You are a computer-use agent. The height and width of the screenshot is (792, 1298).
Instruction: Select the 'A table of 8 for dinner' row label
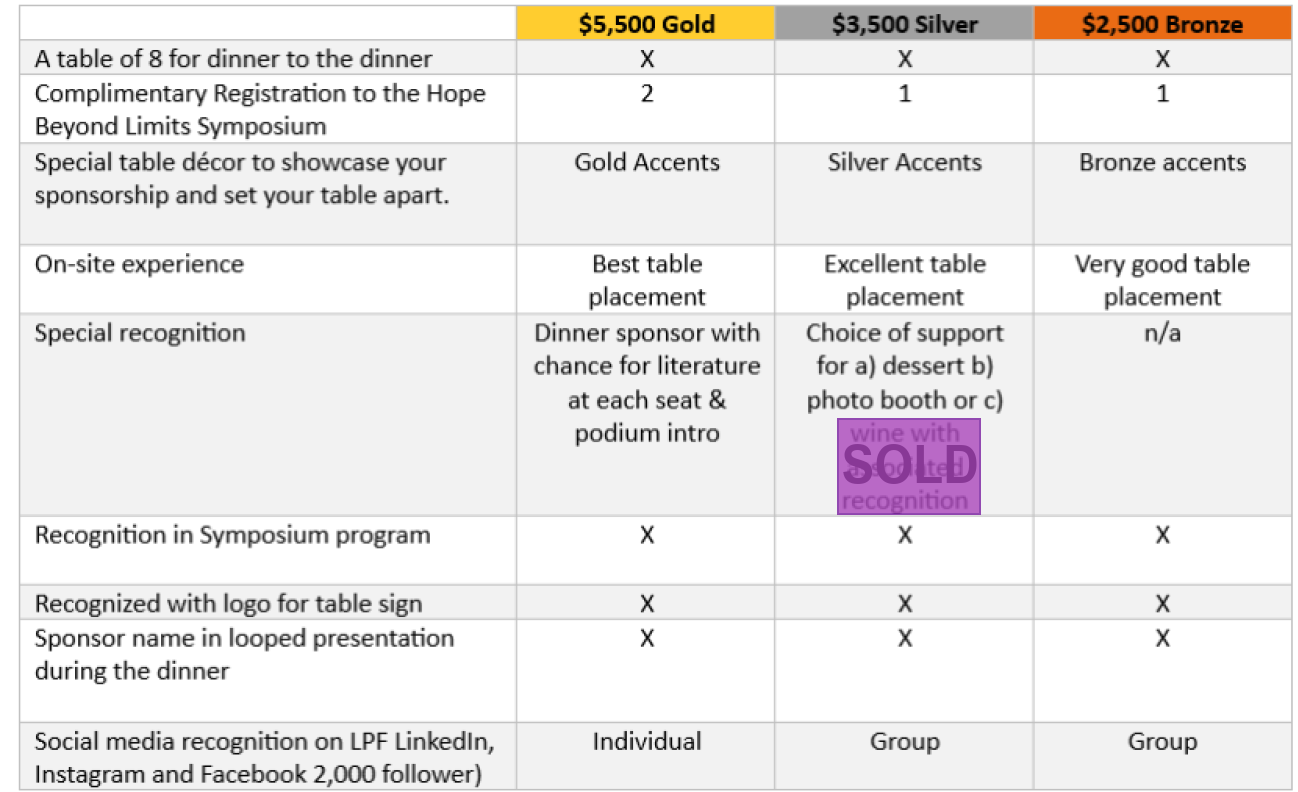[x=234, y=59]
